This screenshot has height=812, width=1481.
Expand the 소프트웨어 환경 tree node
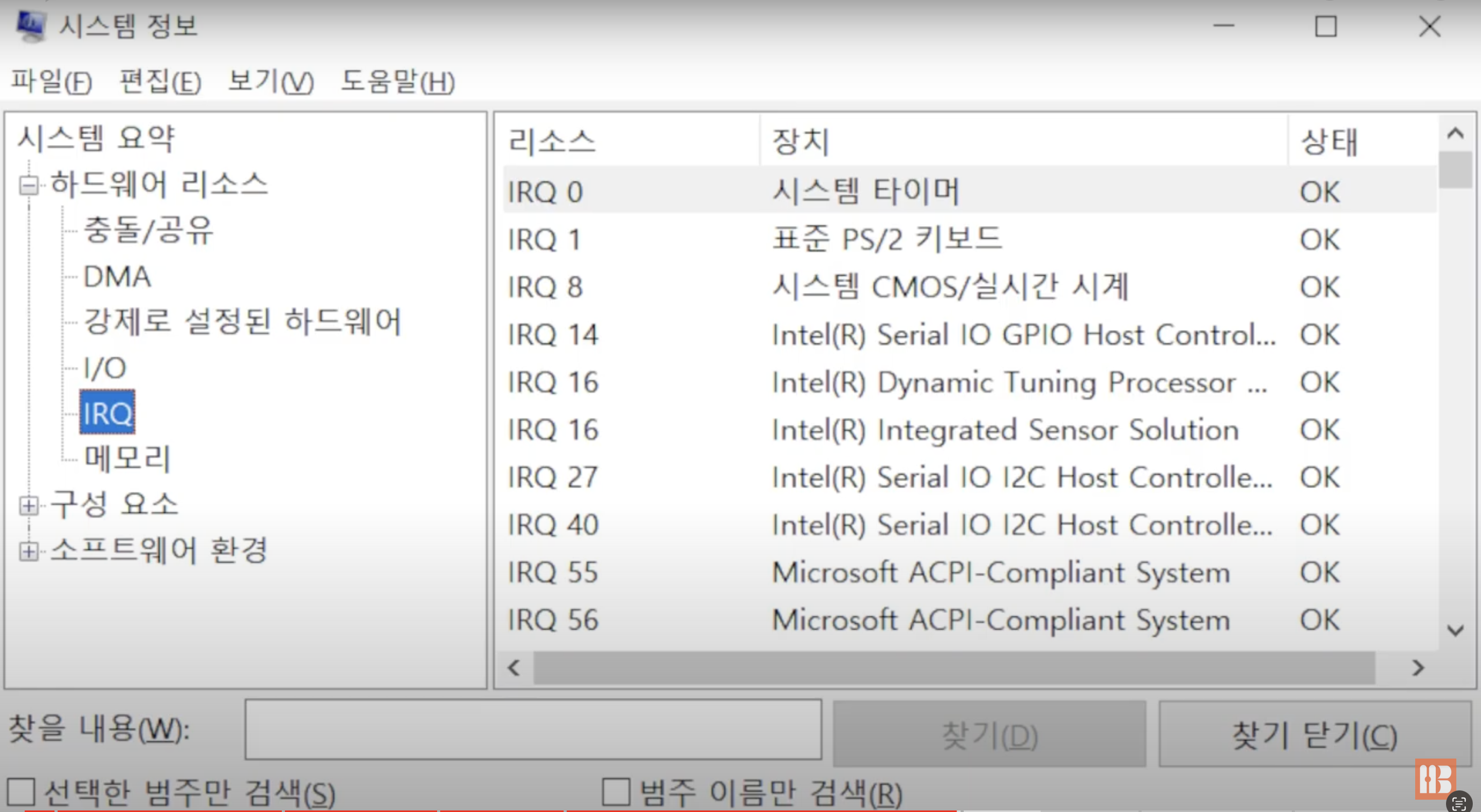pyautogui.click(x=28, y=551)
